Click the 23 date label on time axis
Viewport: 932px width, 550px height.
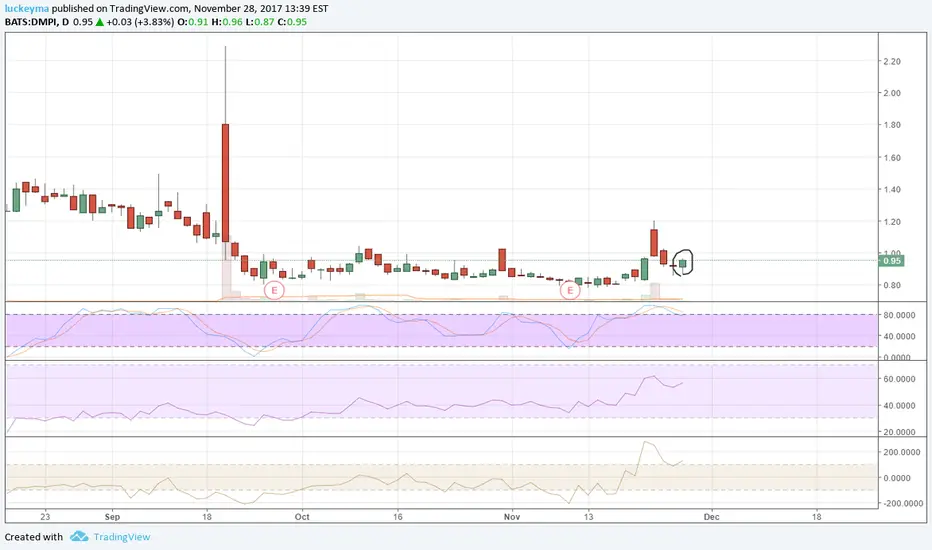[x=45, y=517]
